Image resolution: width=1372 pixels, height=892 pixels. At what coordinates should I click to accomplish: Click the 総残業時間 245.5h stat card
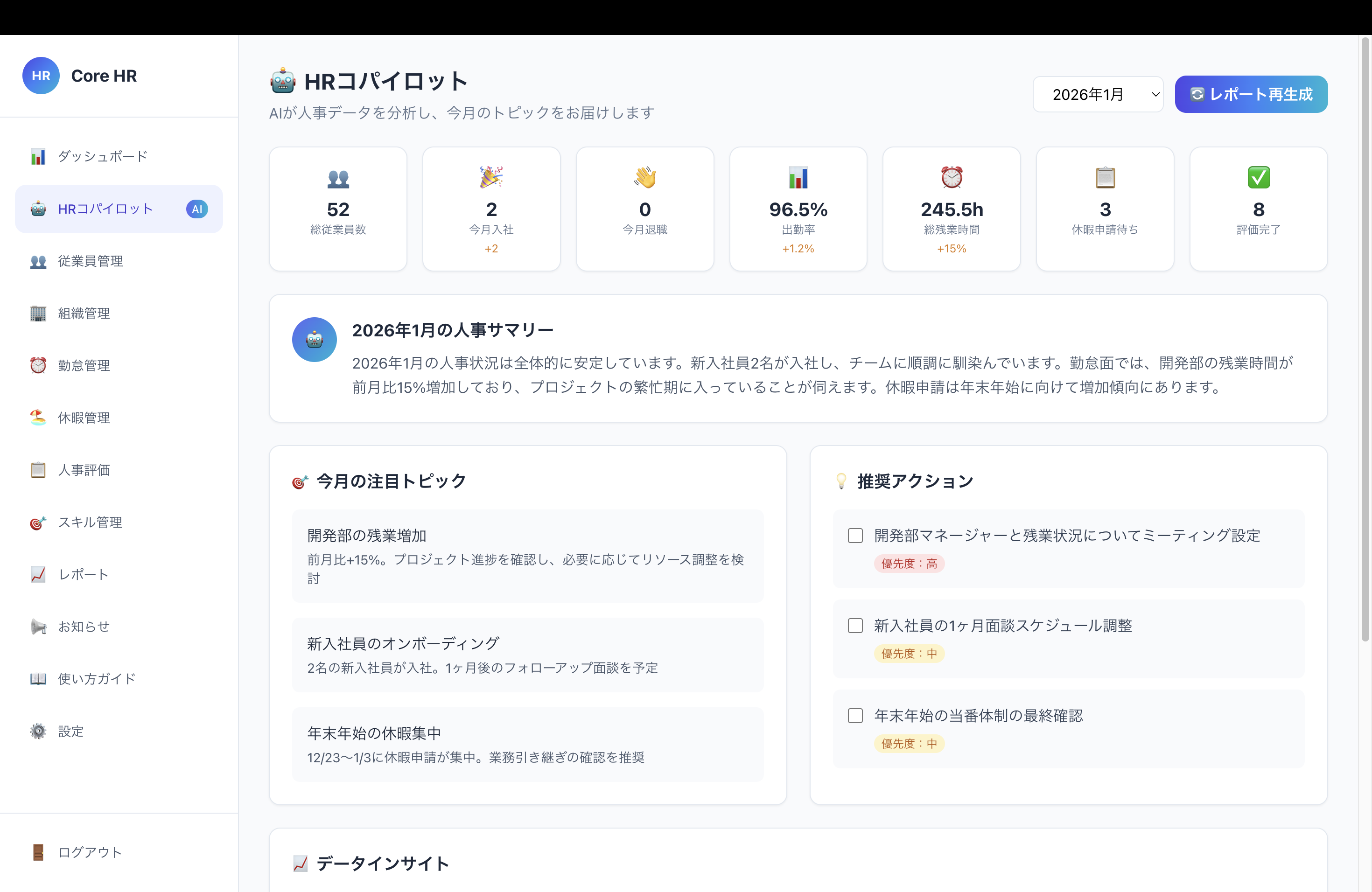(951, 209)
